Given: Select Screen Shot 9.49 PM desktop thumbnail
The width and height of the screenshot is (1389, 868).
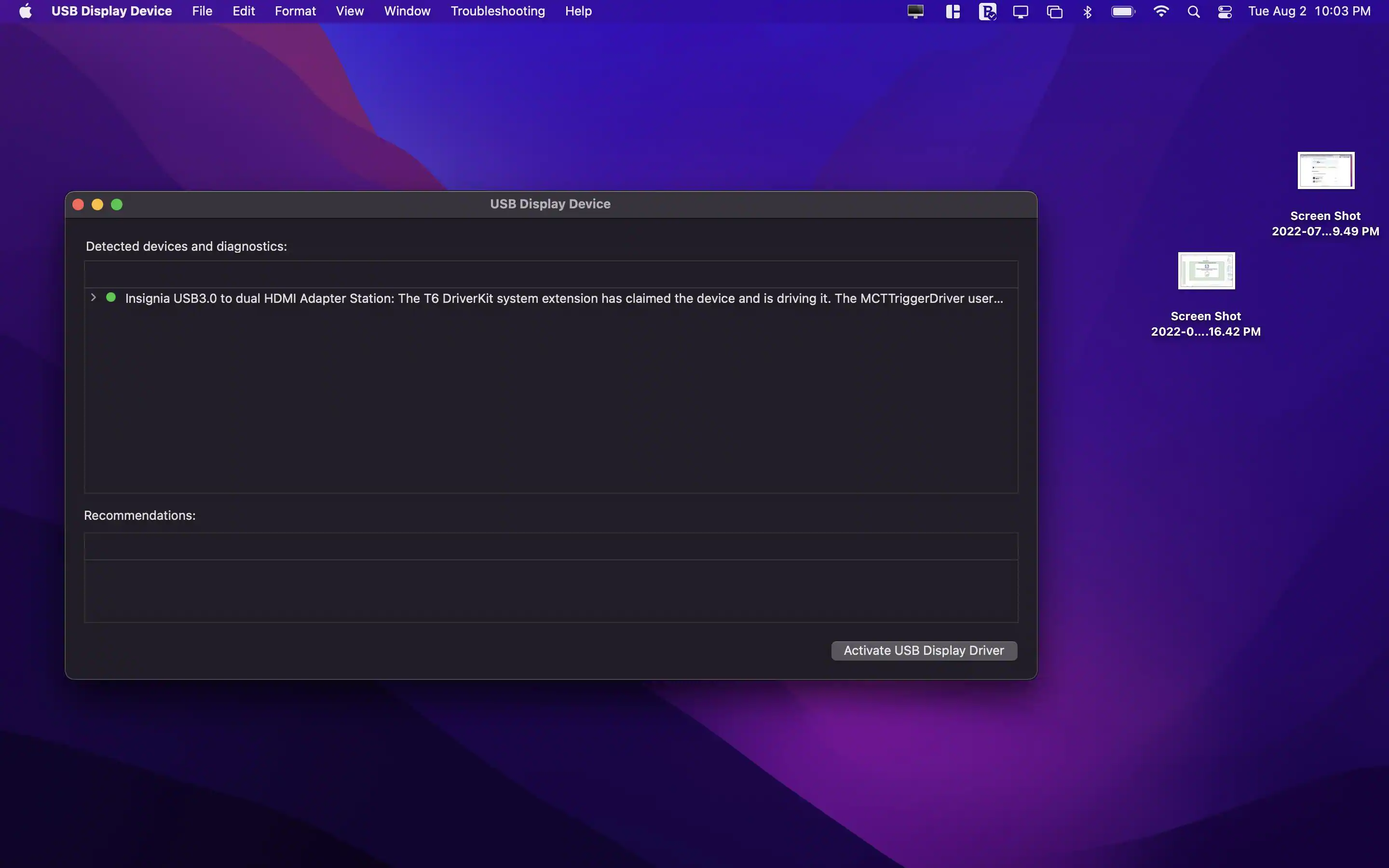Looking at the screenshot, I should pyautogui.click(x=1325, y=171).
